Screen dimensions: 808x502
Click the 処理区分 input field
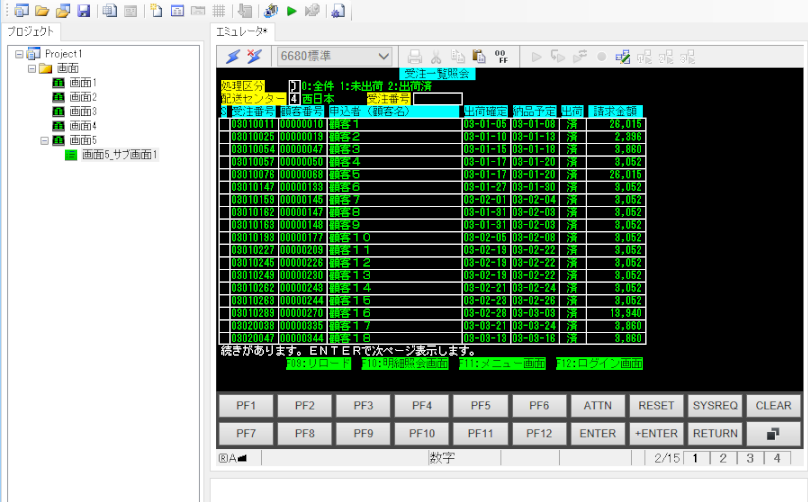[294, 86]
